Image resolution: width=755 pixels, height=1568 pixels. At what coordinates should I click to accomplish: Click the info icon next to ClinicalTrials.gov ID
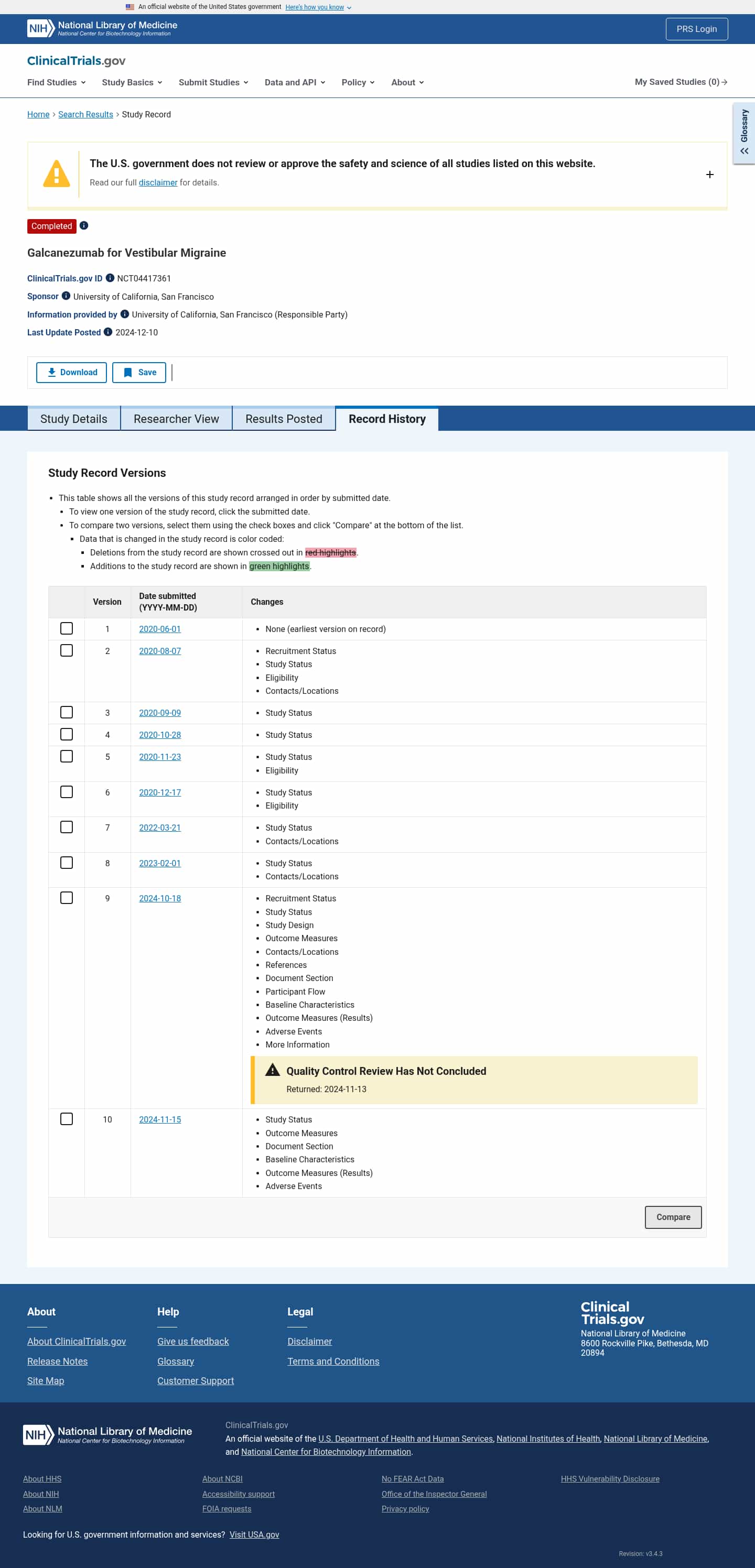(x=110, y=278)
